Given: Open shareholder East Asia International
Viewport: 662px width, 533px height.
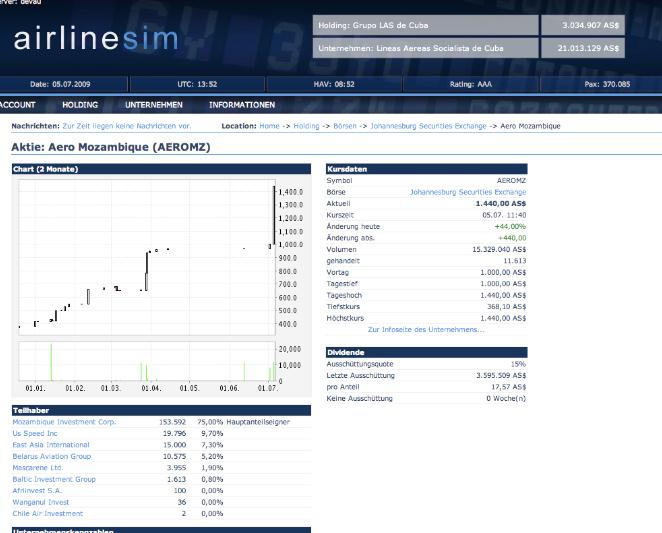Looking at the screenshot, I should [x=51, y=445].
